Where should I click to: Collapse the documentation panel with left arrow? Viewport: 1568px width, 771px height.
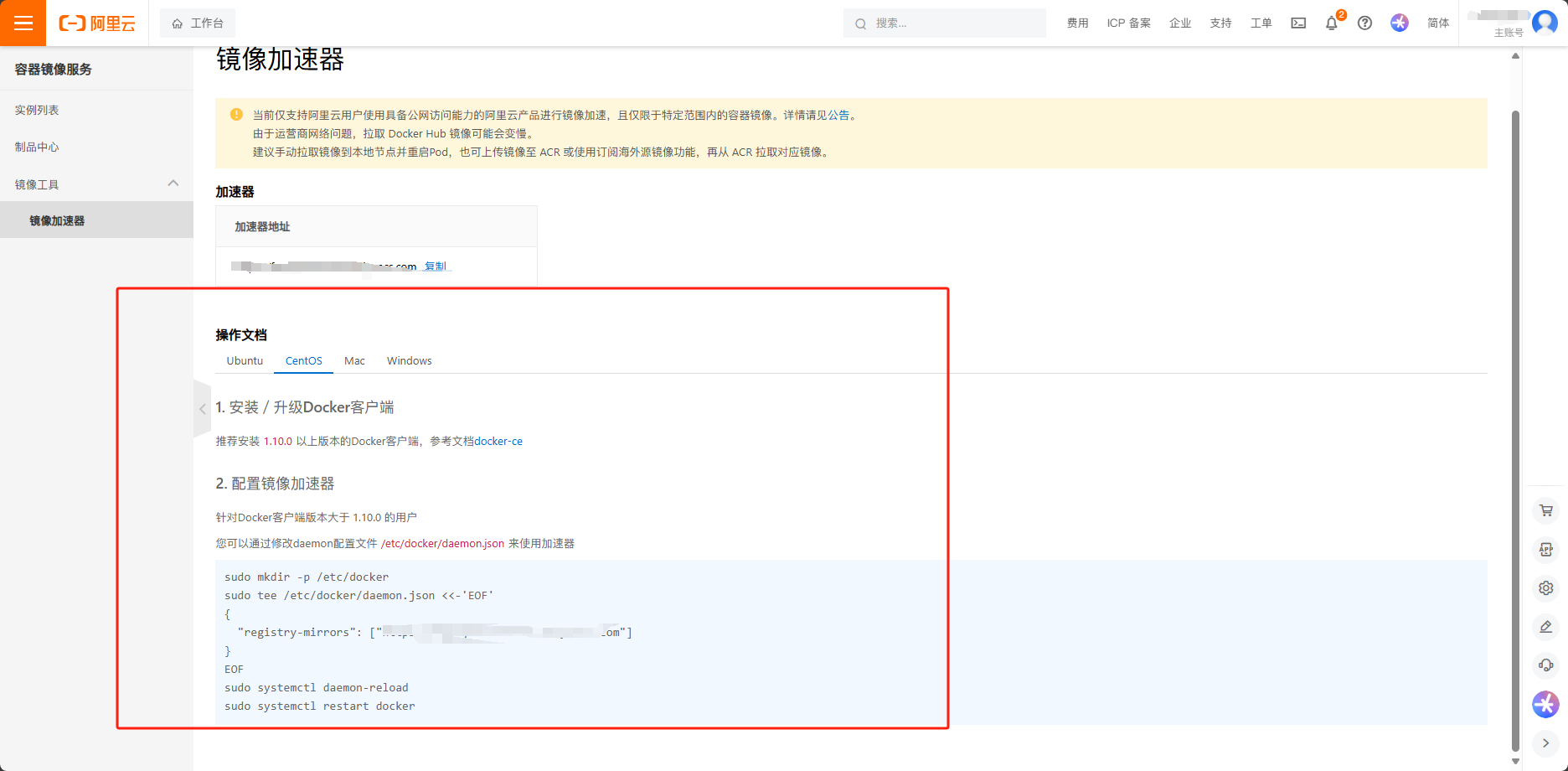tap(203, 409)
